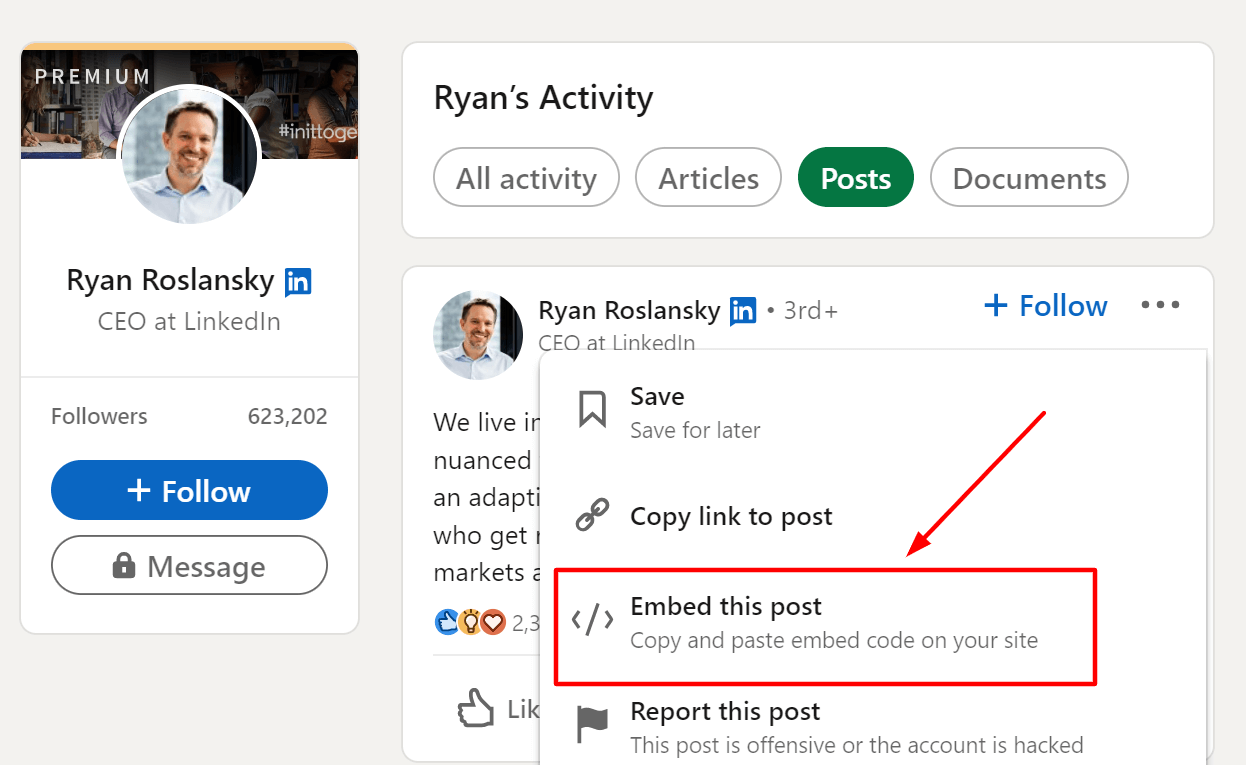Select the </> embed code icon
Image resolution: width=1246 pixels, height=765 pixels.
tap(593, 618)
